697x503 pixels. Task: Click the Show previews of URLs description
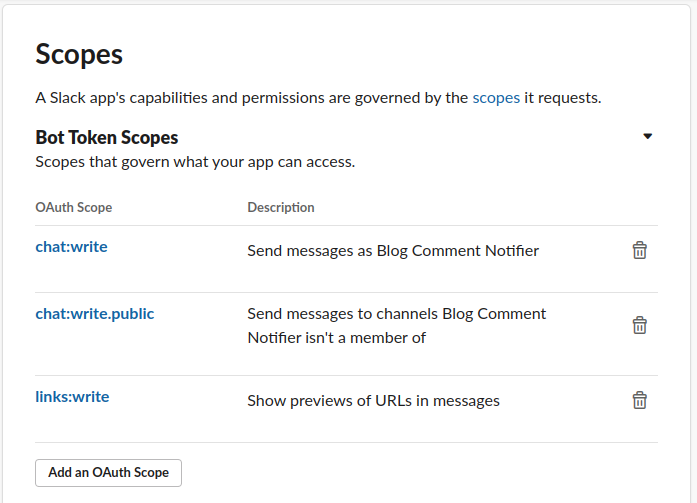[373, 401]
